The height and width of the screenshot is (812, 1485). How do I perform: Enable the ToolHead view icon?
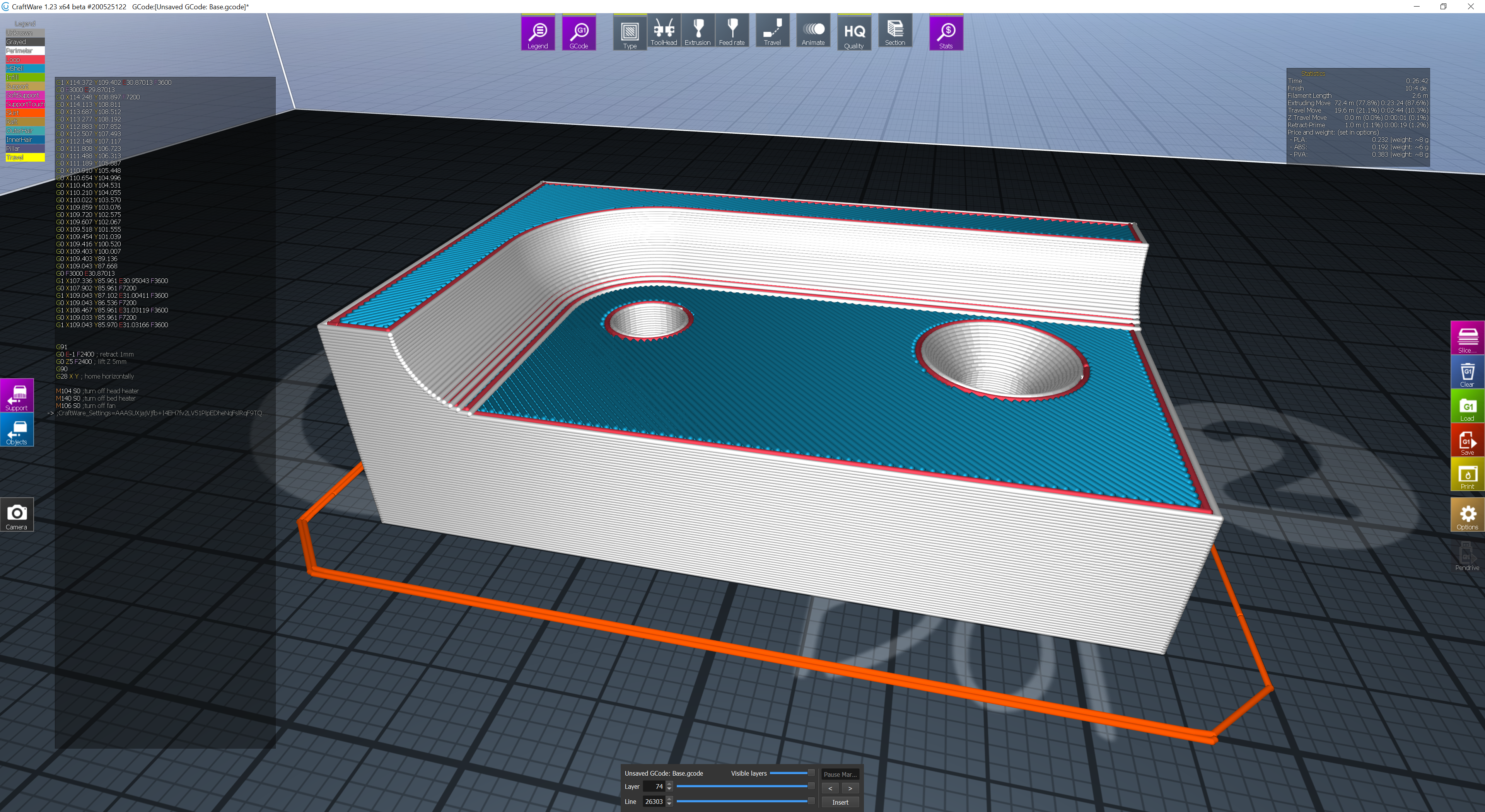click(664, 32)
